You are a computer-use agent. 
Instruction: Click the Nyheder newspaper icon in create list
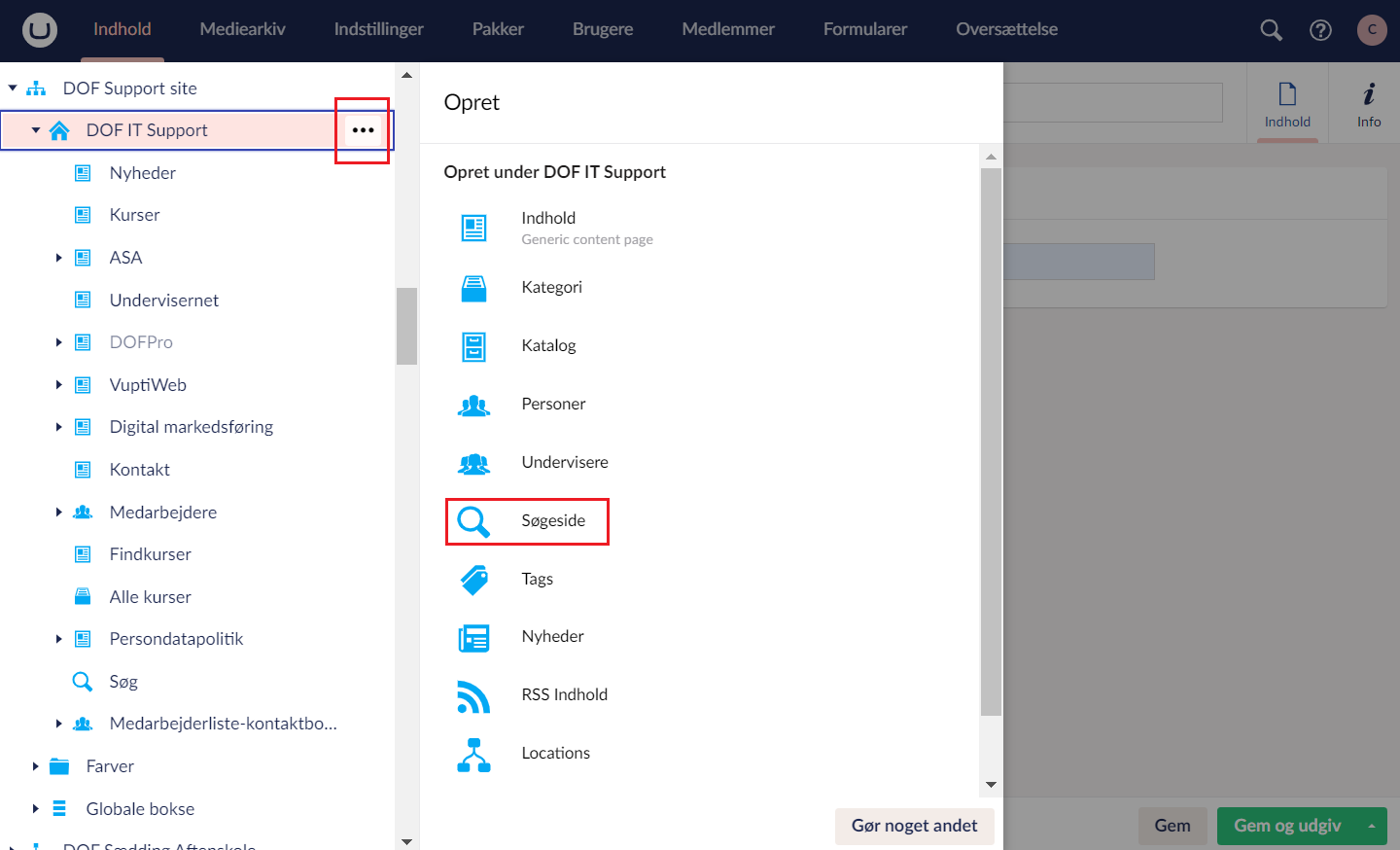[x=473, y=637]
